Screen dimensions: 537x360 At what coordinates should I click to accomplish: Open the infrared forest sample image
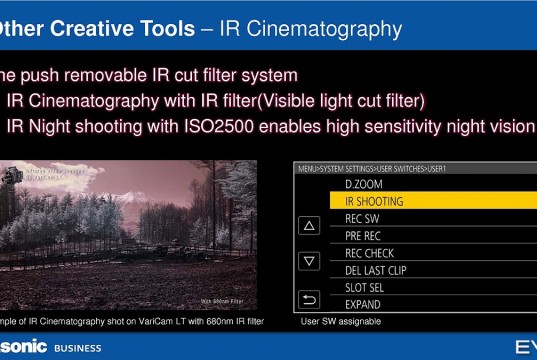[x=128, y=235]
